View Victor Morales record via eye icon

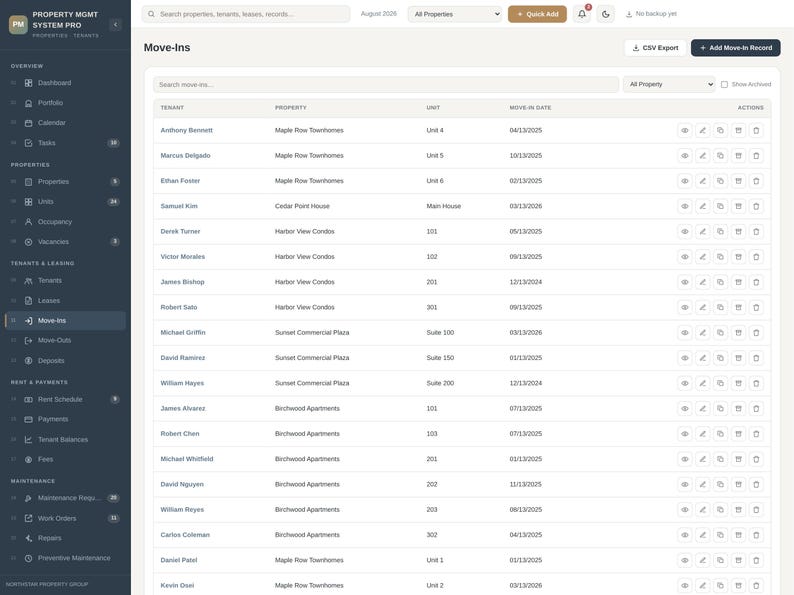685,257
